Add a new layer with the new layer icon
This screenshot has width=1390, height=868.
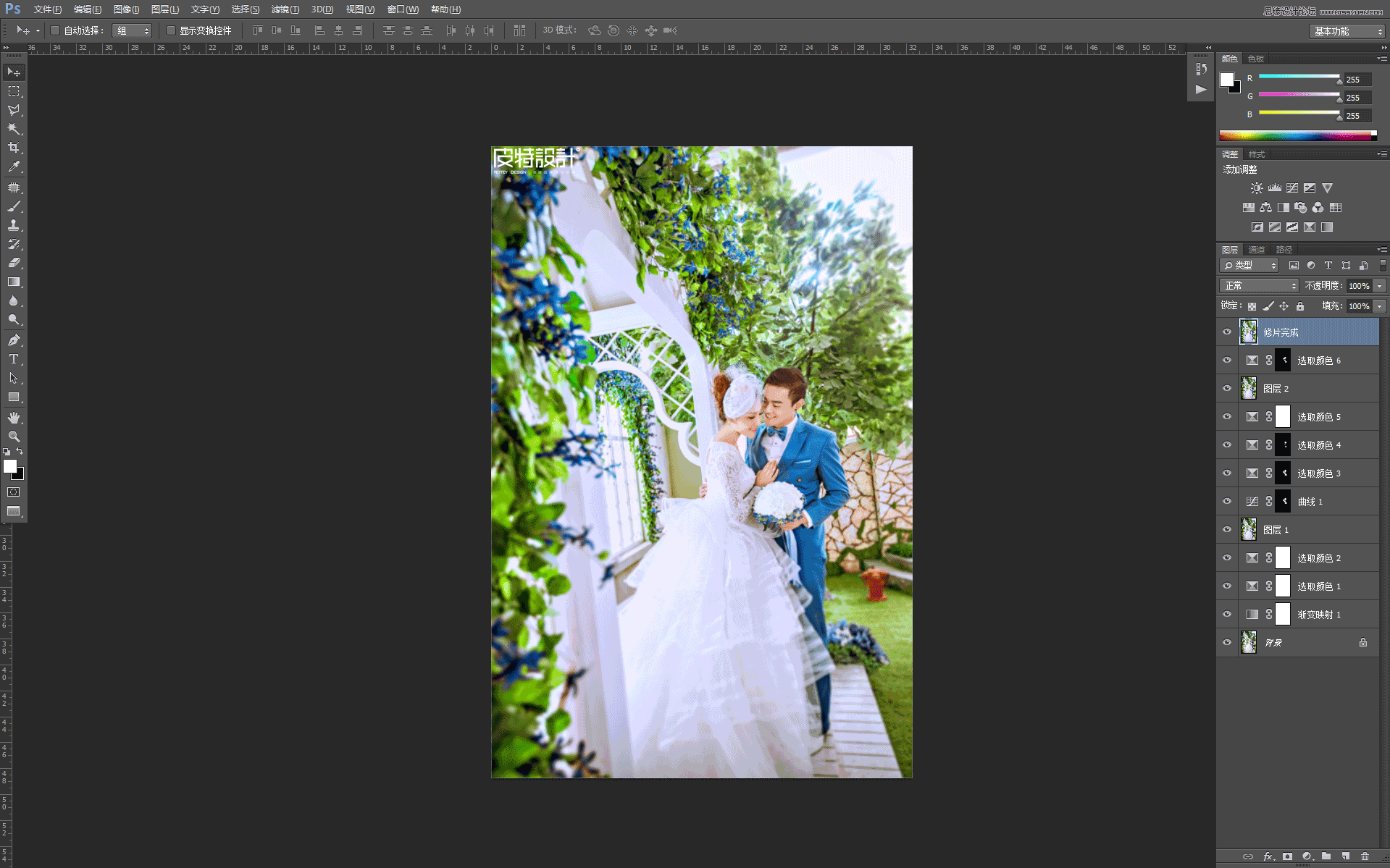pos(1345,856)
